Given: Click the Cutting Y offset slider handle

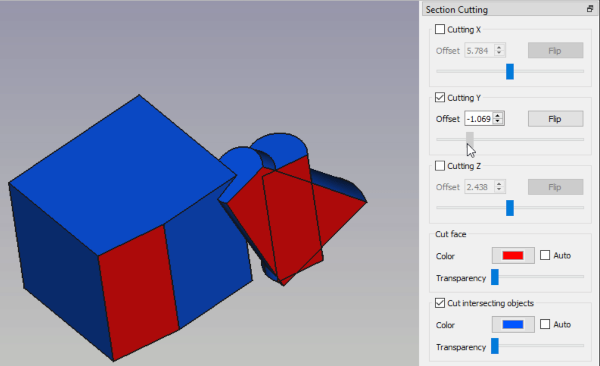Looking at the screenshot, I should pos(470,140).
